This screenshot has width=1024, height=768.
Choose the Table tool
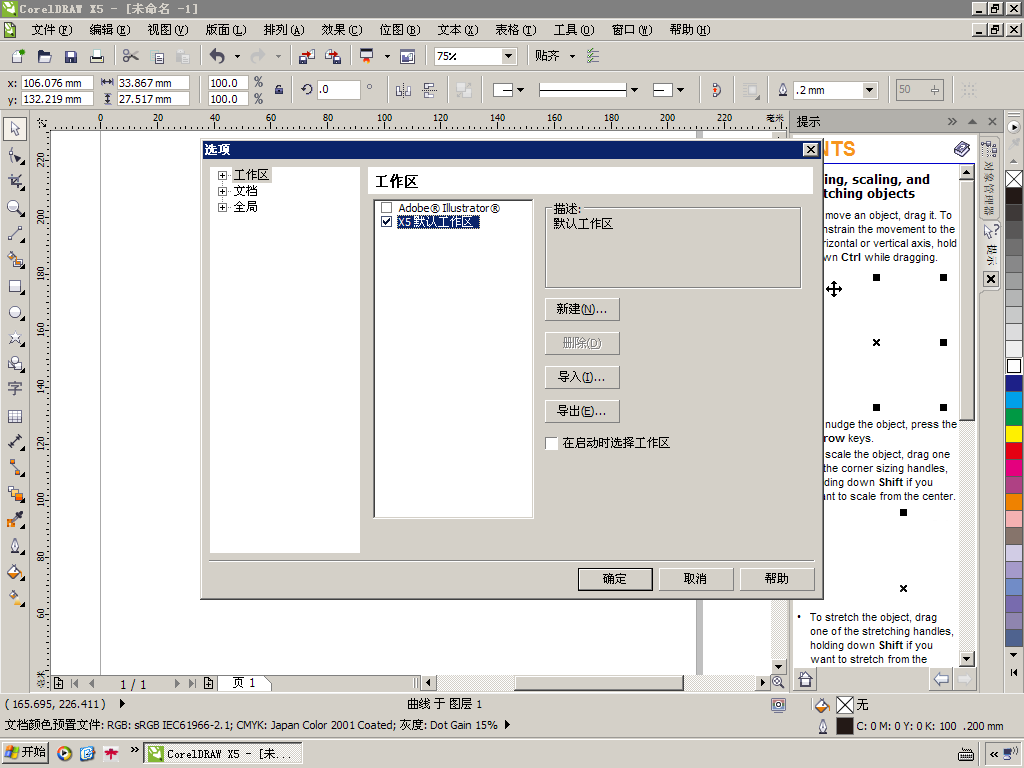pos(15,416)
